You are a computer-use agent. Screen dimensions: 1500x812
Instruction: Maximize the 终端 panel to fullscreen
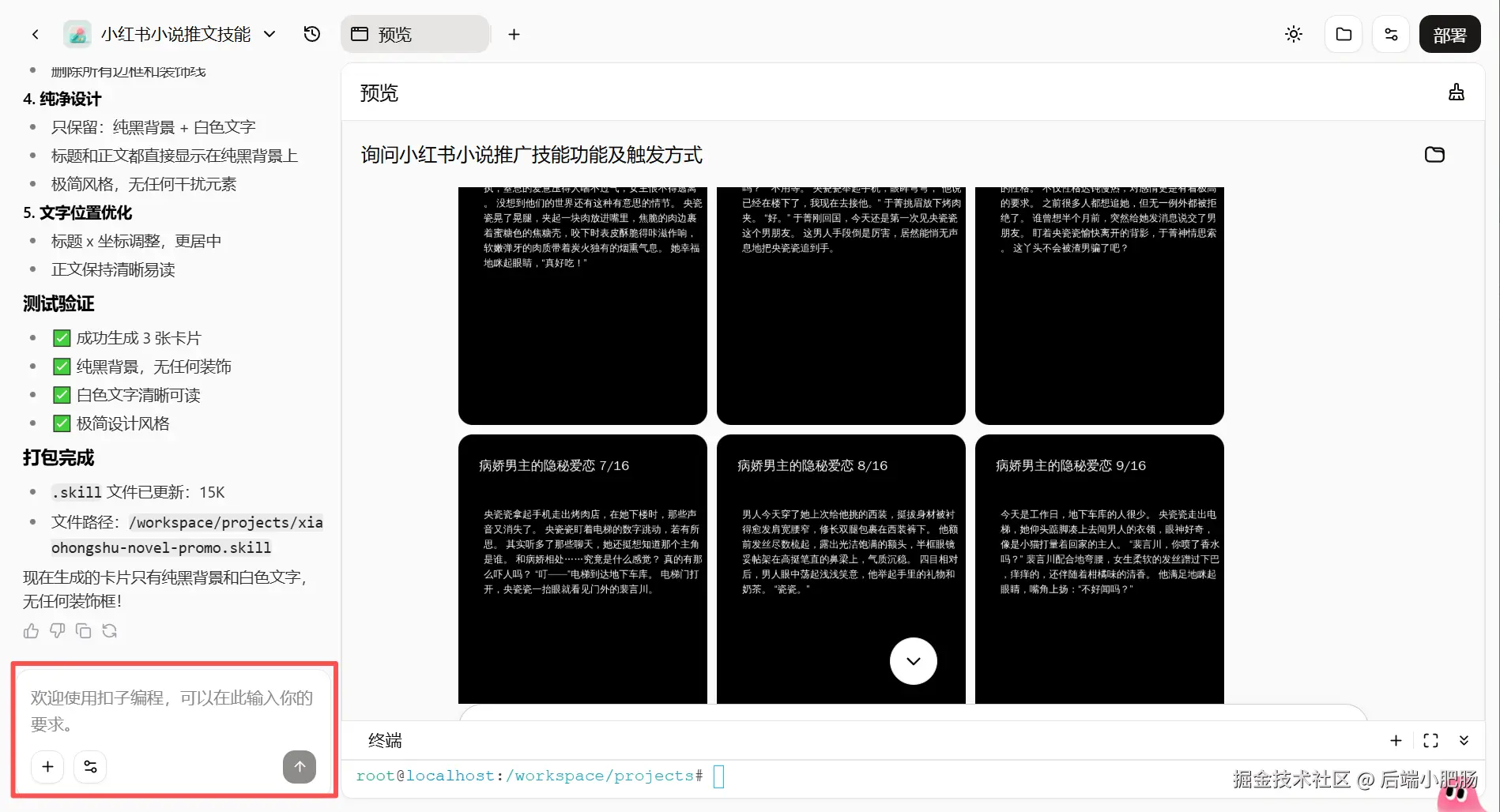pos(1430,740)
